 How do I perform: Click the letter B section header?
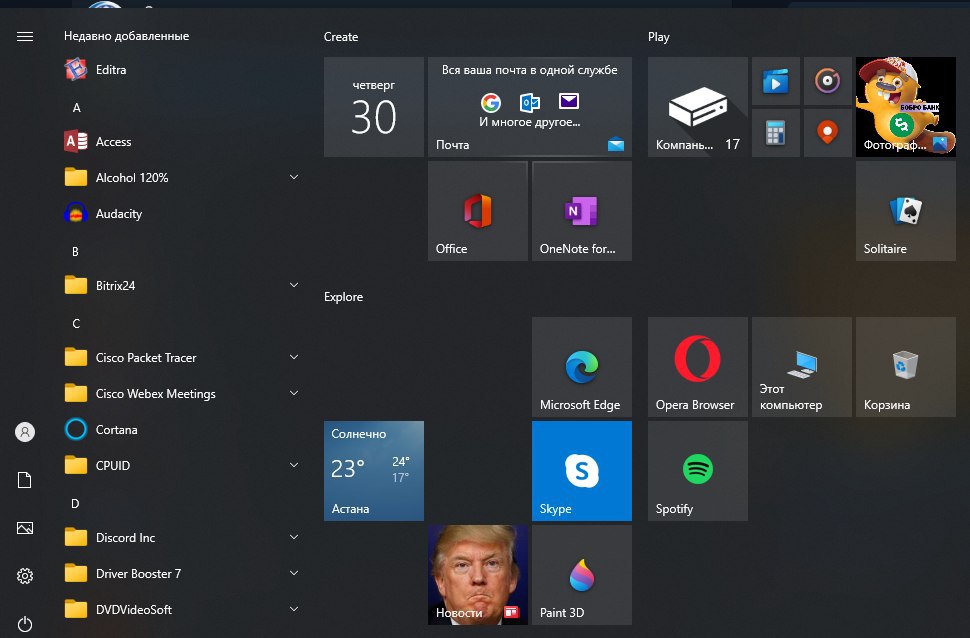(75, 252)
